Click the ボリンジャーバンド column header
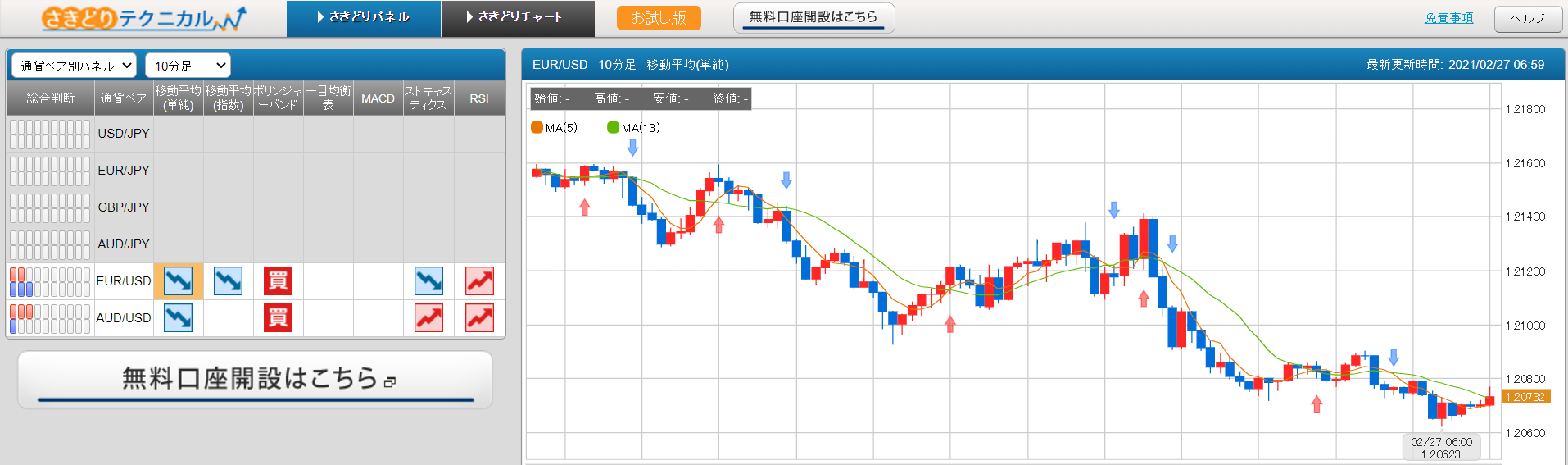The image size is (1568, 465). pyautogui.click(x=278, y=98)
